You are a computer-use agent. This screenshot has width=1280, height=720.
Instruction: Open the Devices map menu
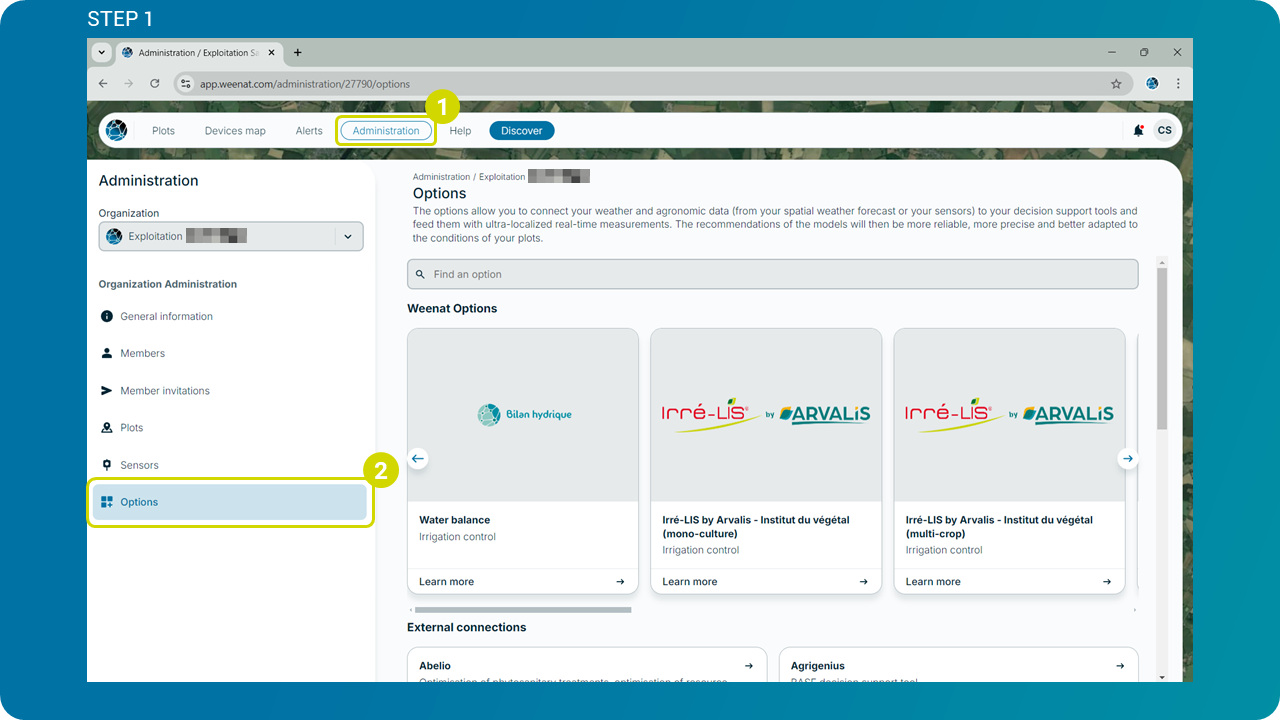(x=235, y=131)
